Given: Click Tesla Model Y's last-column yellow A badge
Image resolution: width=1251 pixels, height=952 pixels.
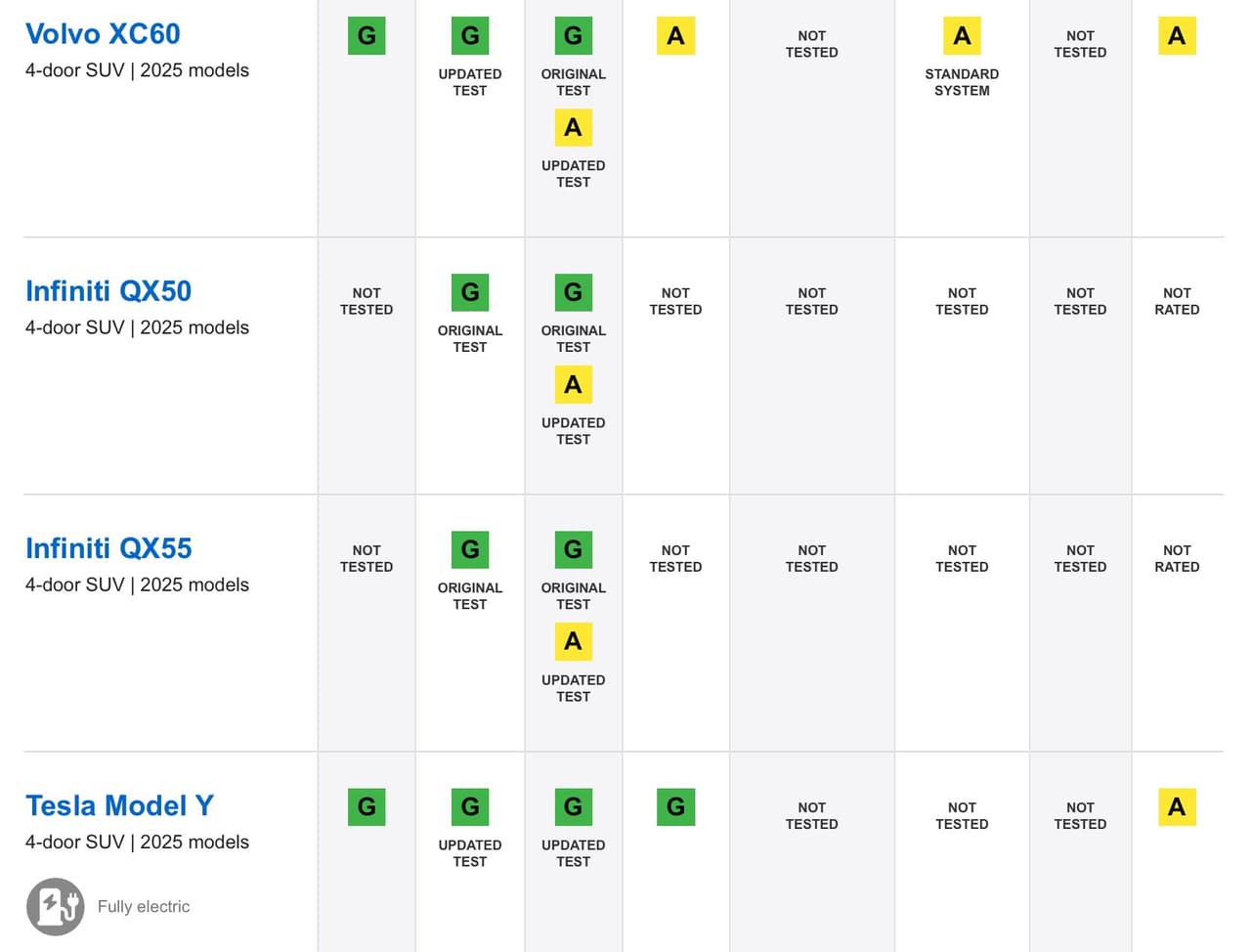Looking at the screenshot, I should (1177, 807).
